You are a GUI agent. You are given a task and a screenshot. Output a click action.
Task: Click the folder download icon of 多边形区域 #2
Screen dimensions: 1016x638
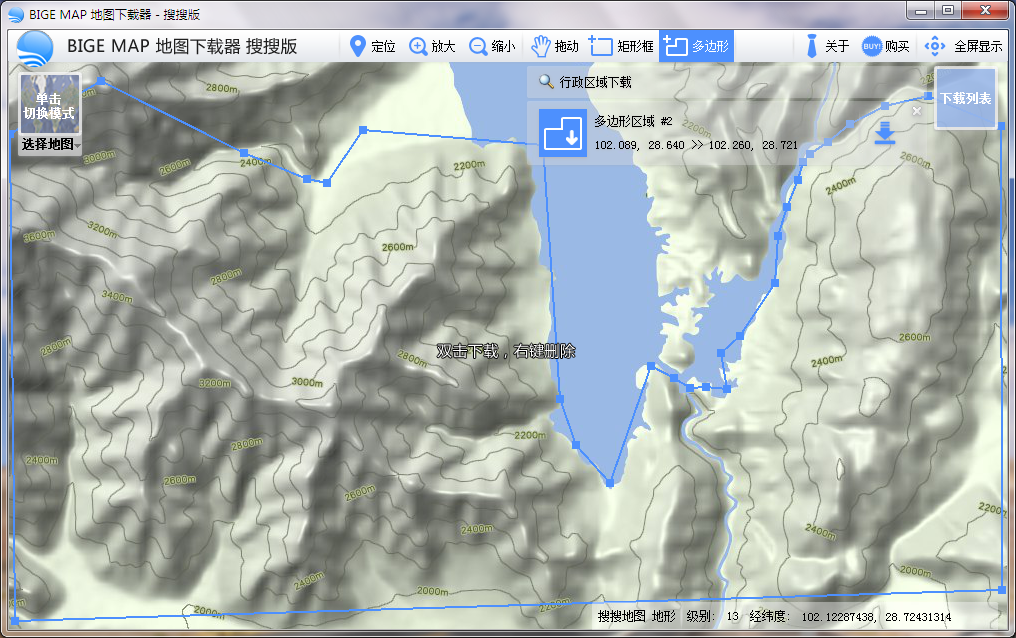tap(563, 133)
